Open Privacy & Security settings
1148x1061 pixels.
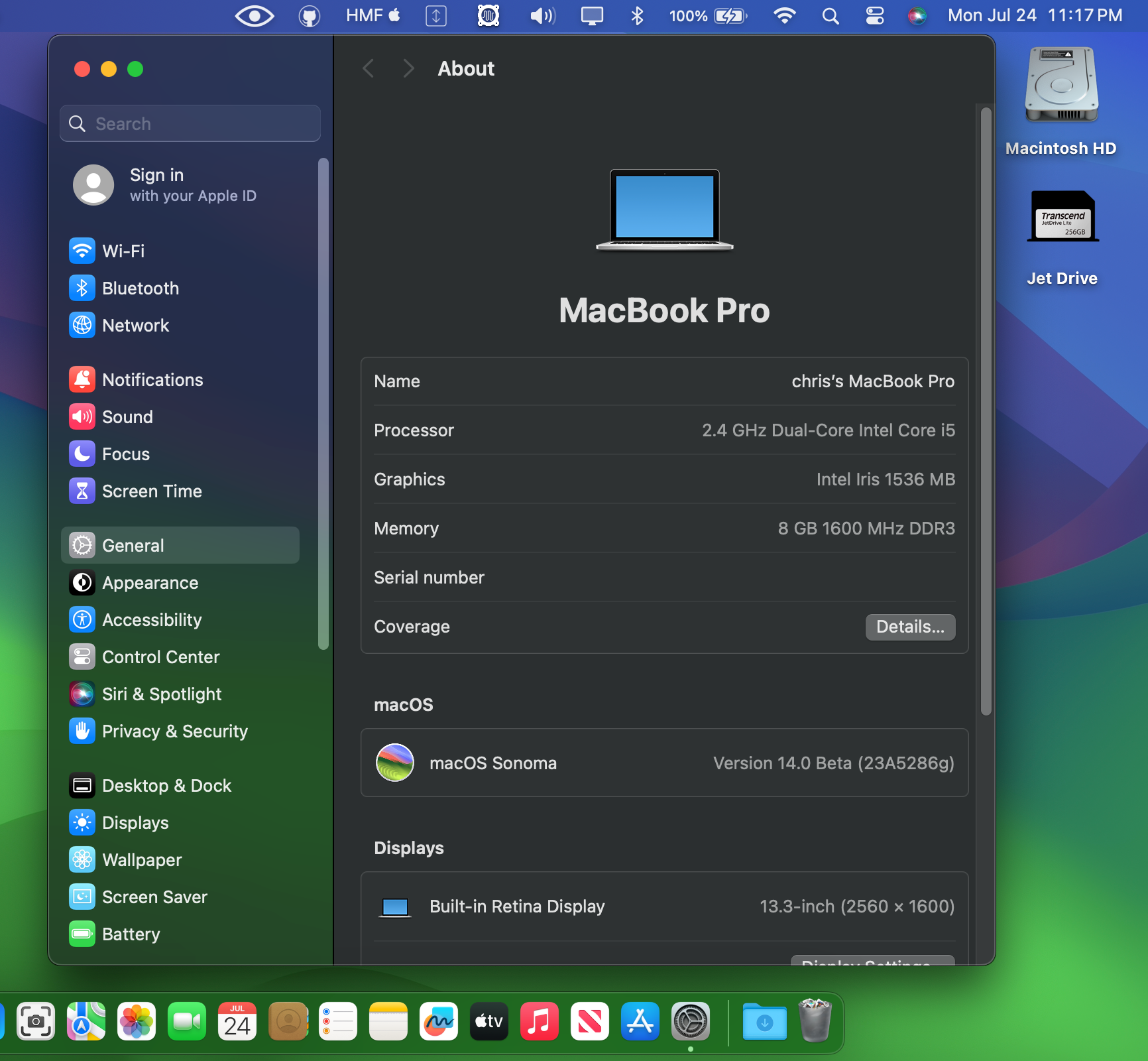(x=180, y=731)
